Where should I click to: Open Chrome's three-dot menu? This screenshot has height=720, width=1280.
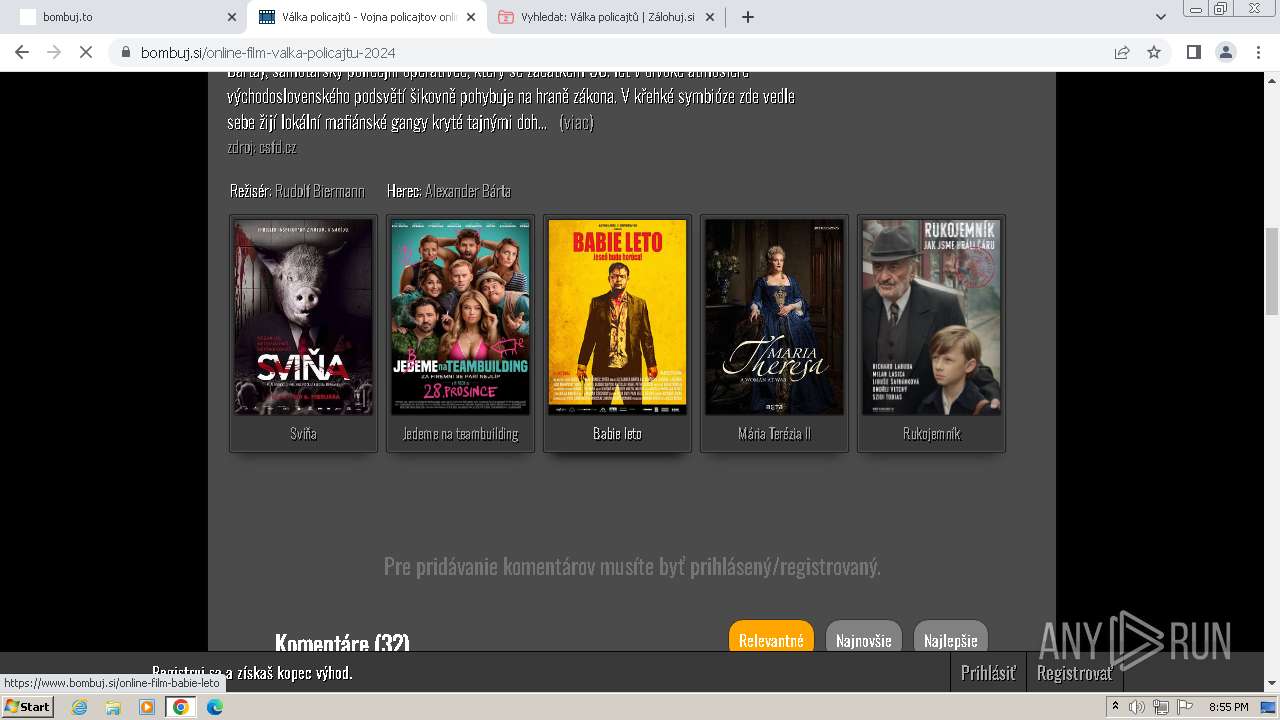(x=1258, y=52)
